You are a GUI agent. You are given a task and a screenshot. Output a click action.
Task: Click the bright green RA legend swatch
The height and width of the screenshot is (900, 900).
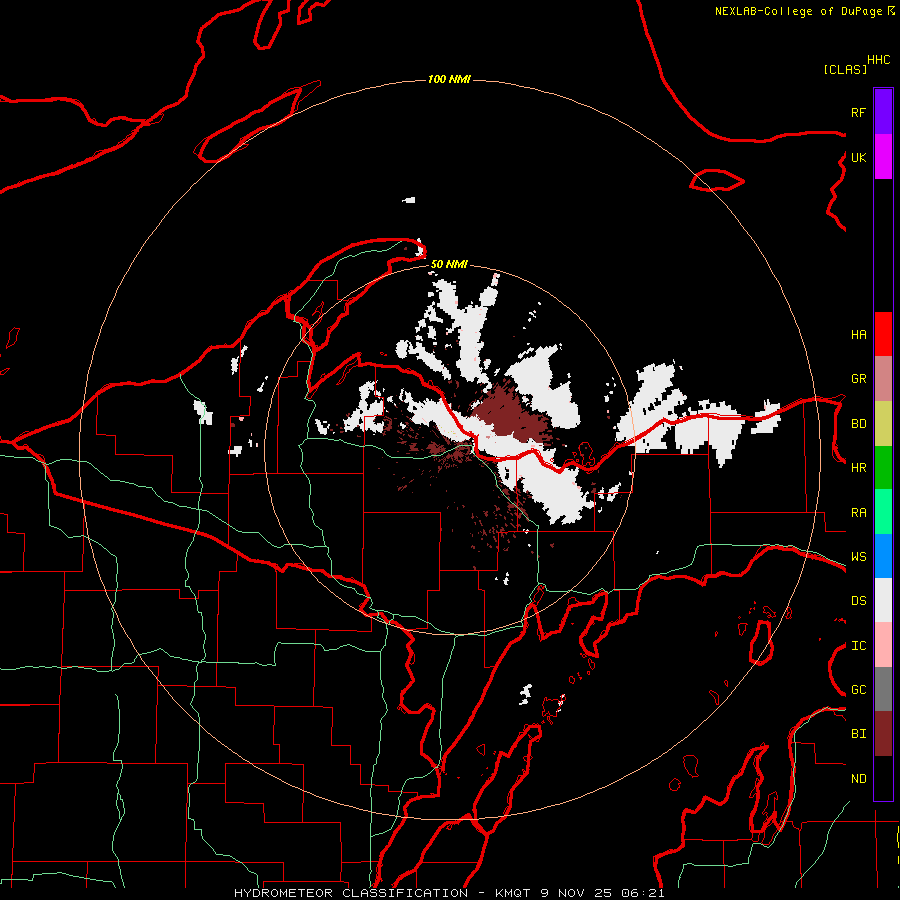[883, 512]
